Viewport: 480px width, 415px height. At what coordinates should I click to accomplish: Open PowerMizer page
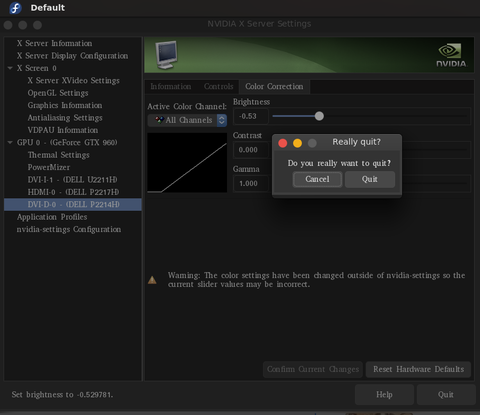49,167
